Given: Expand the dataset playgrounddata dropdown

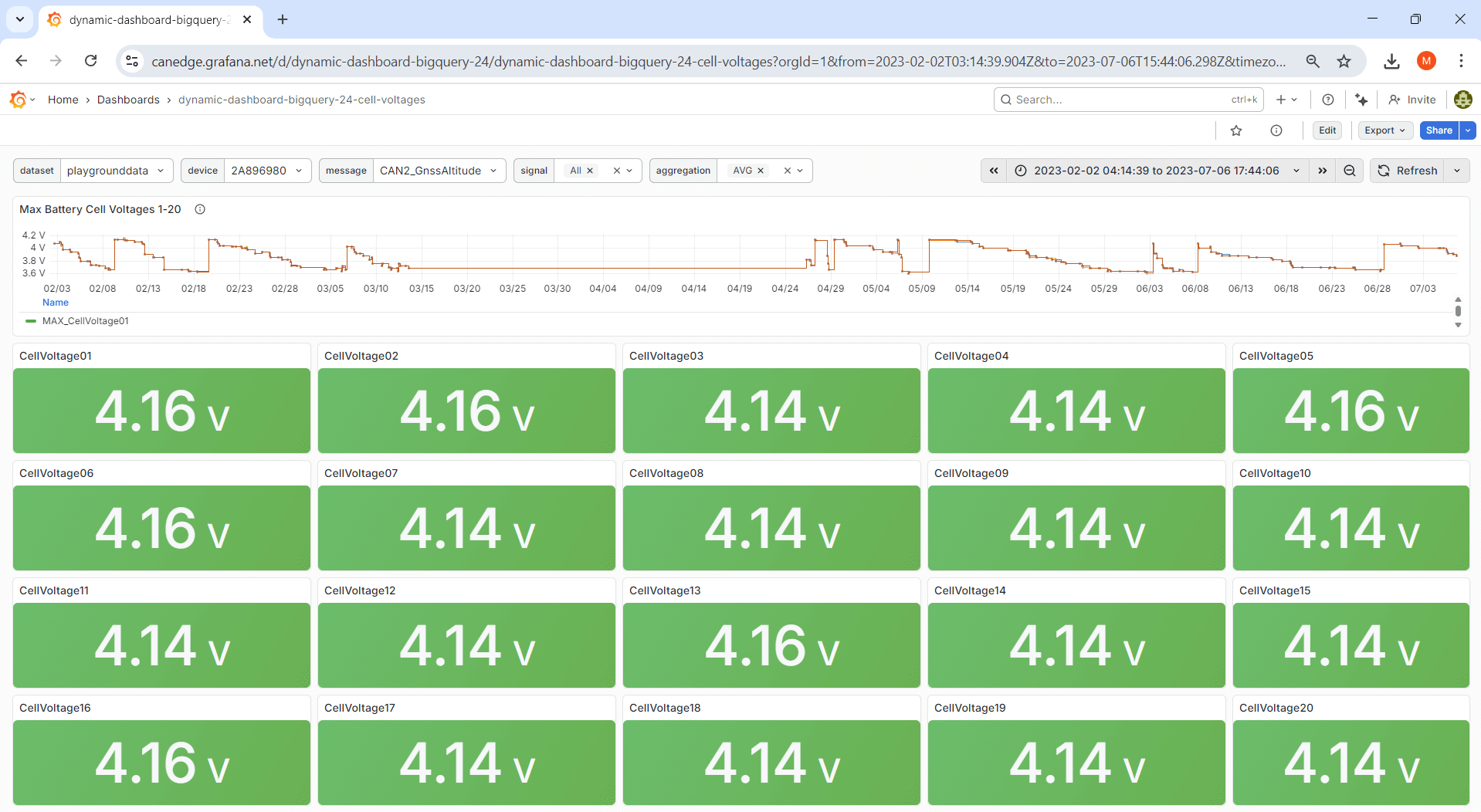Looking at the screenshot, I should [x=116, y=171].
